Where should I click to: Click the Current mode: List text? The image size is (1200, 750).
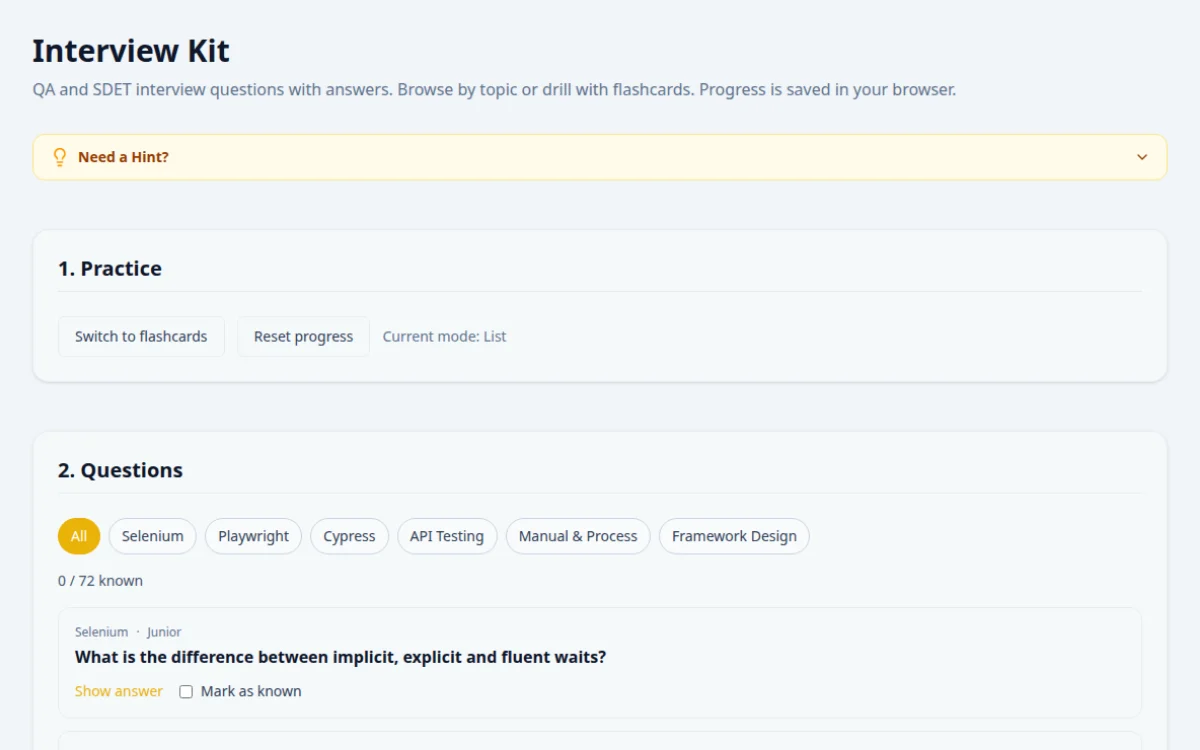pos(444,336)
